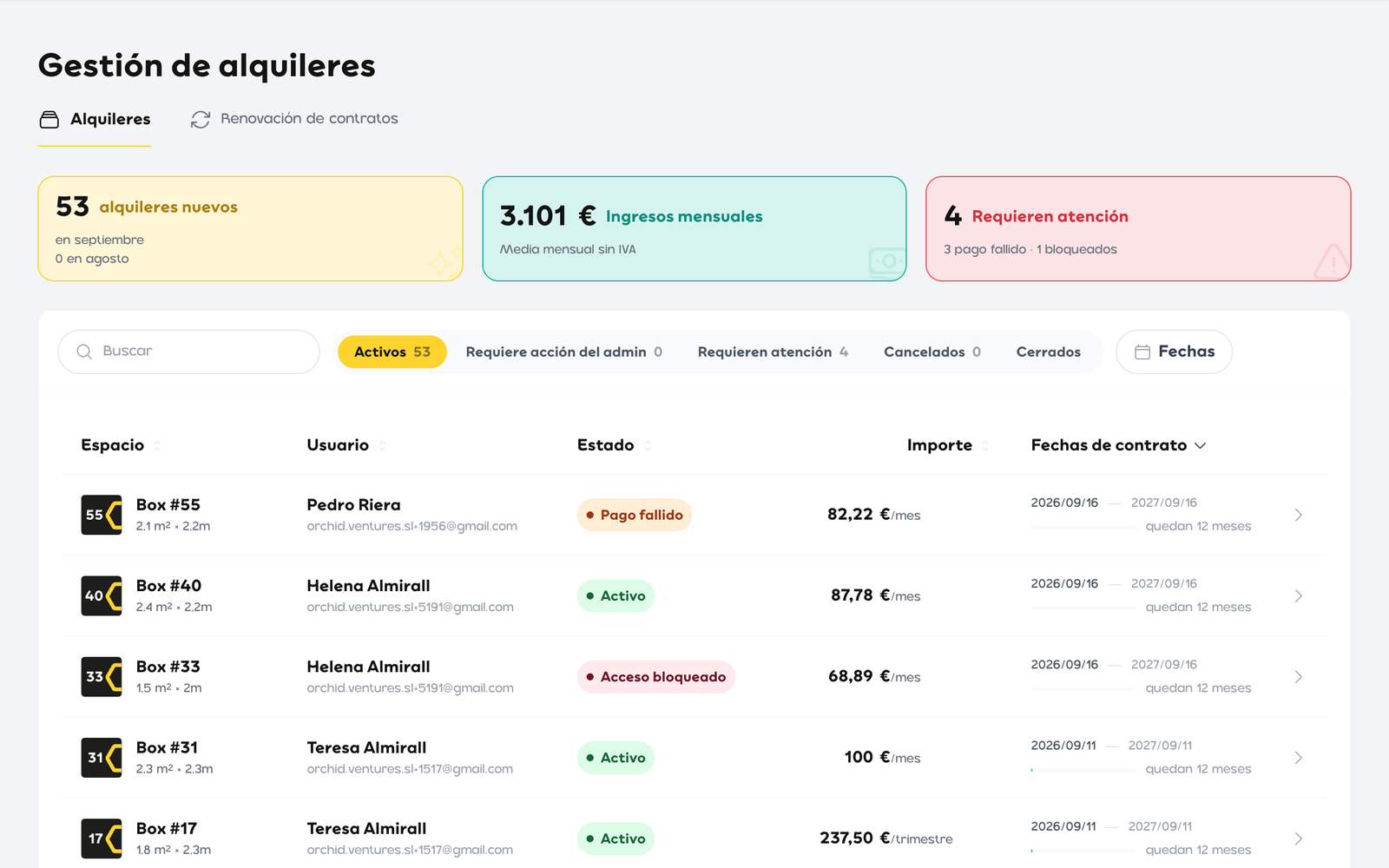Filter by Requieren atención 4
Viewport: 1389px width, 868px height.
point(773,352)
